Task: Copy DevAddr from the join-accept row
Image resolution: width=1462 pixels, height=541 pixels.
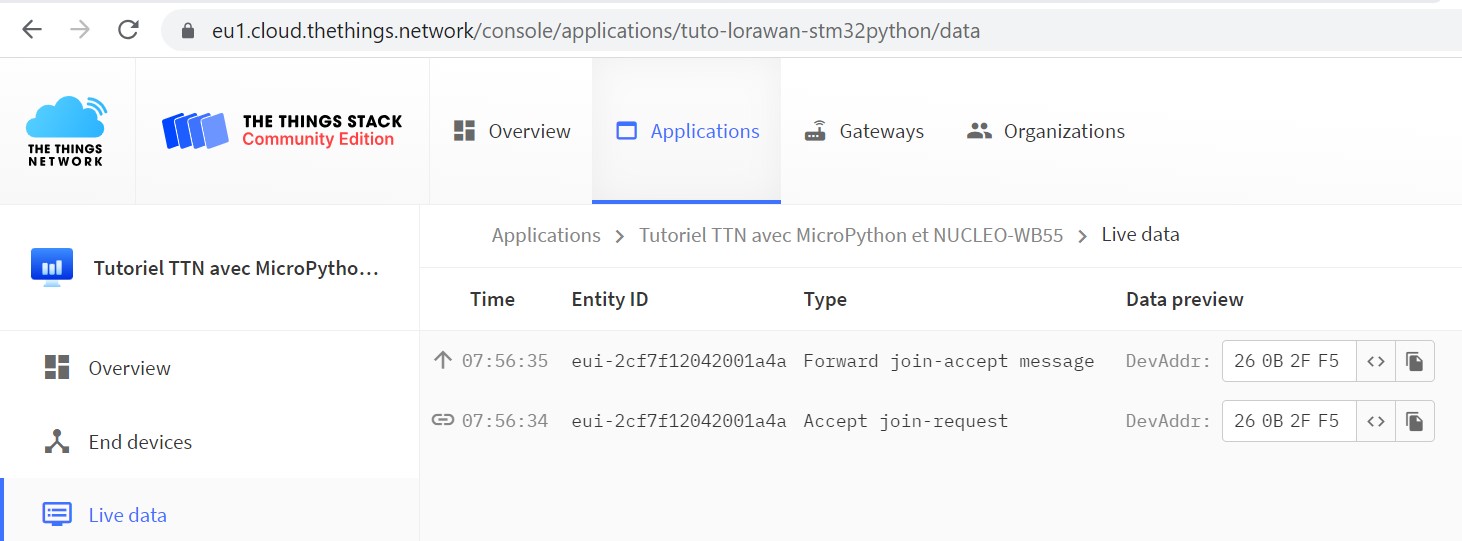Action: tap(1415, 361)
